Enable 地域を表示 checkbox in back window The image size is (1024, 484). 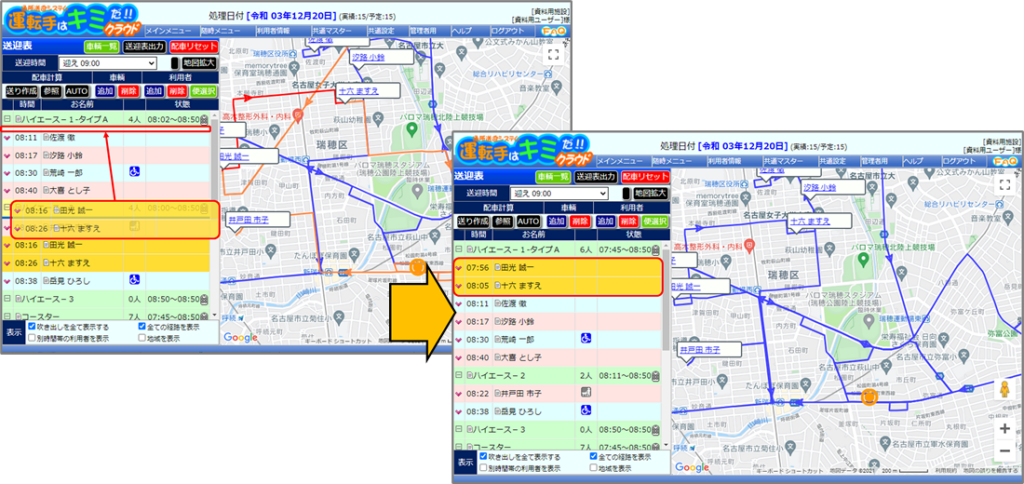[142, 338]
